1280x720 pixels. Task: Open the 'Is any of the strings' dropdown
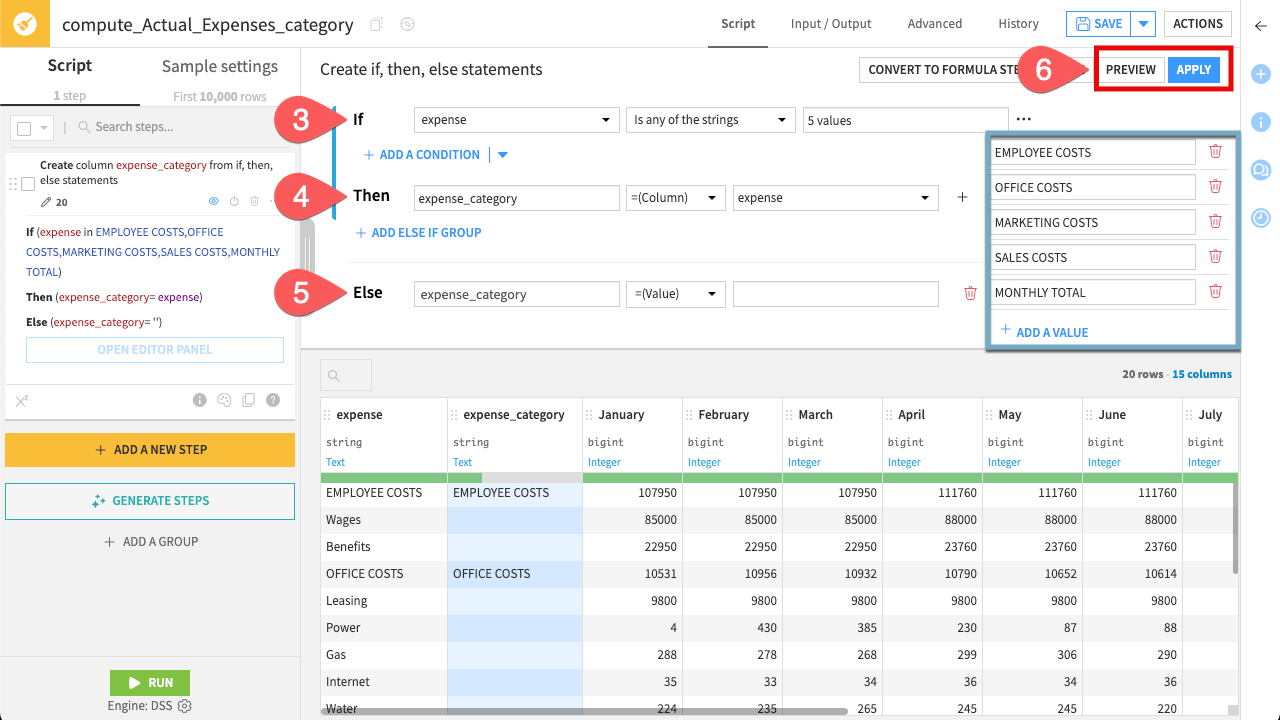[x=710, y=119]
